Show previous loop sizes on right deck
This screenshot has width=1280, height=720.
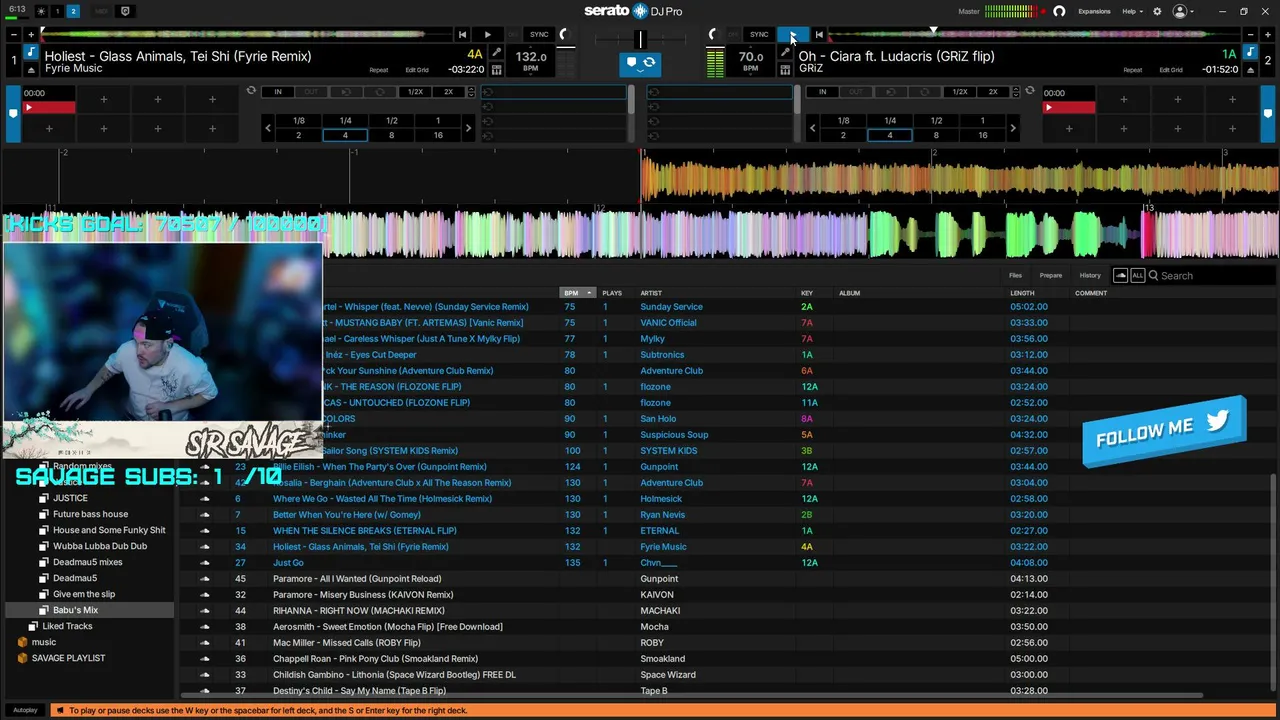(813, 128)
